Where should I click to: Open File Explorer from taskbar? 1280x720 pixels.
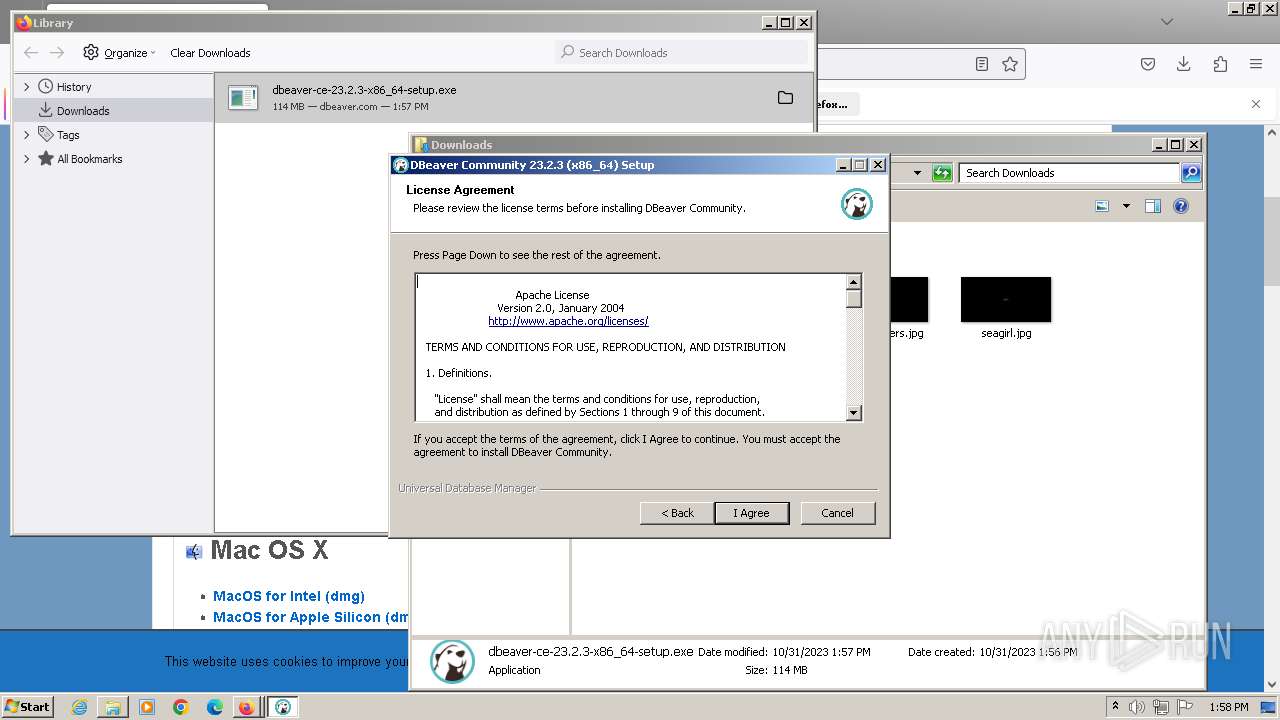[113, 707]
